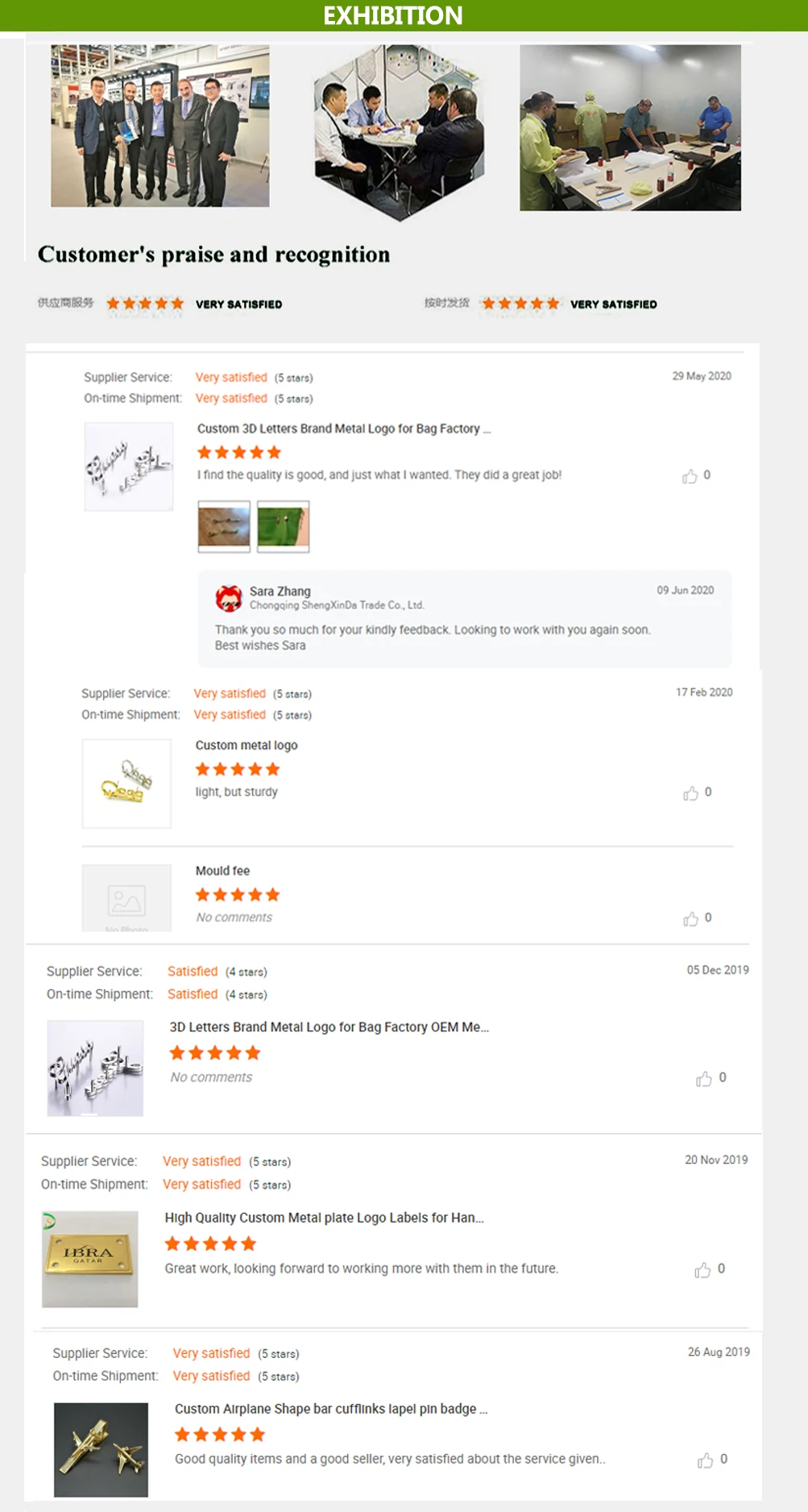Like the 05 Dec 2019 review
This screenshot has width=808, height=1512.
[703, 1079]
